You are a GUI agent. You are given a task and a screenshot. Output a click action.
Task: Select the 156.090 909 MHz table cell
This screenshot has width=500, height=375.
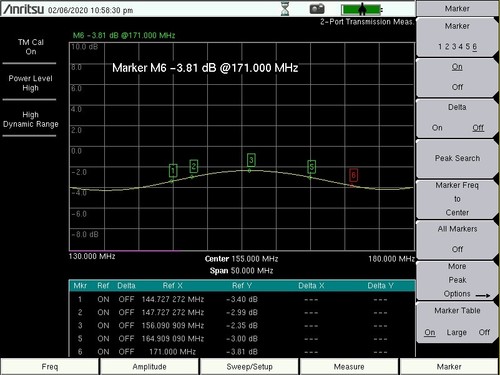point(173,325)
